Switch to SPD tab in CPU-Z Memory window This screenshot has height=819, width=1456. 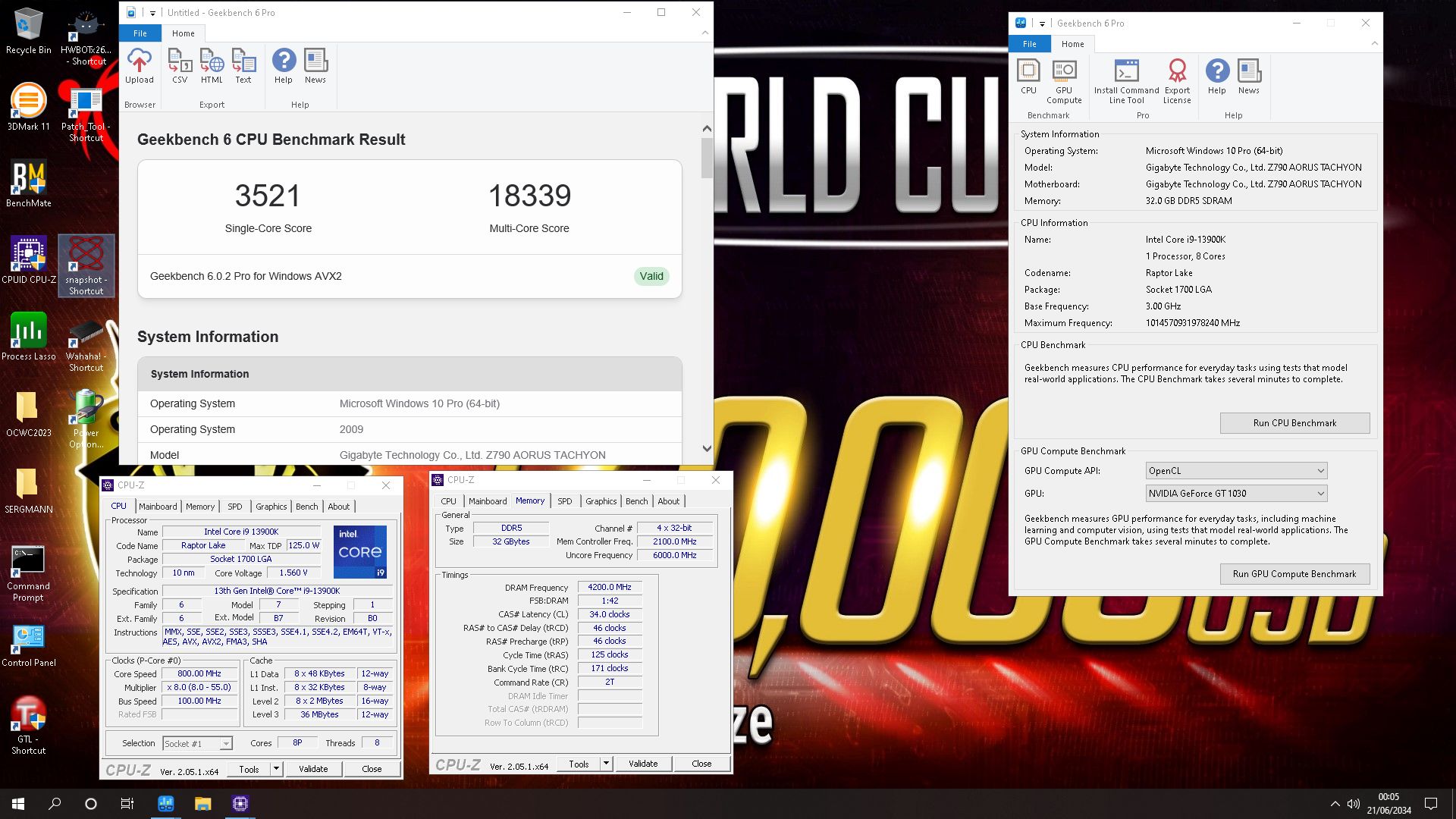(x=565, y=501)
